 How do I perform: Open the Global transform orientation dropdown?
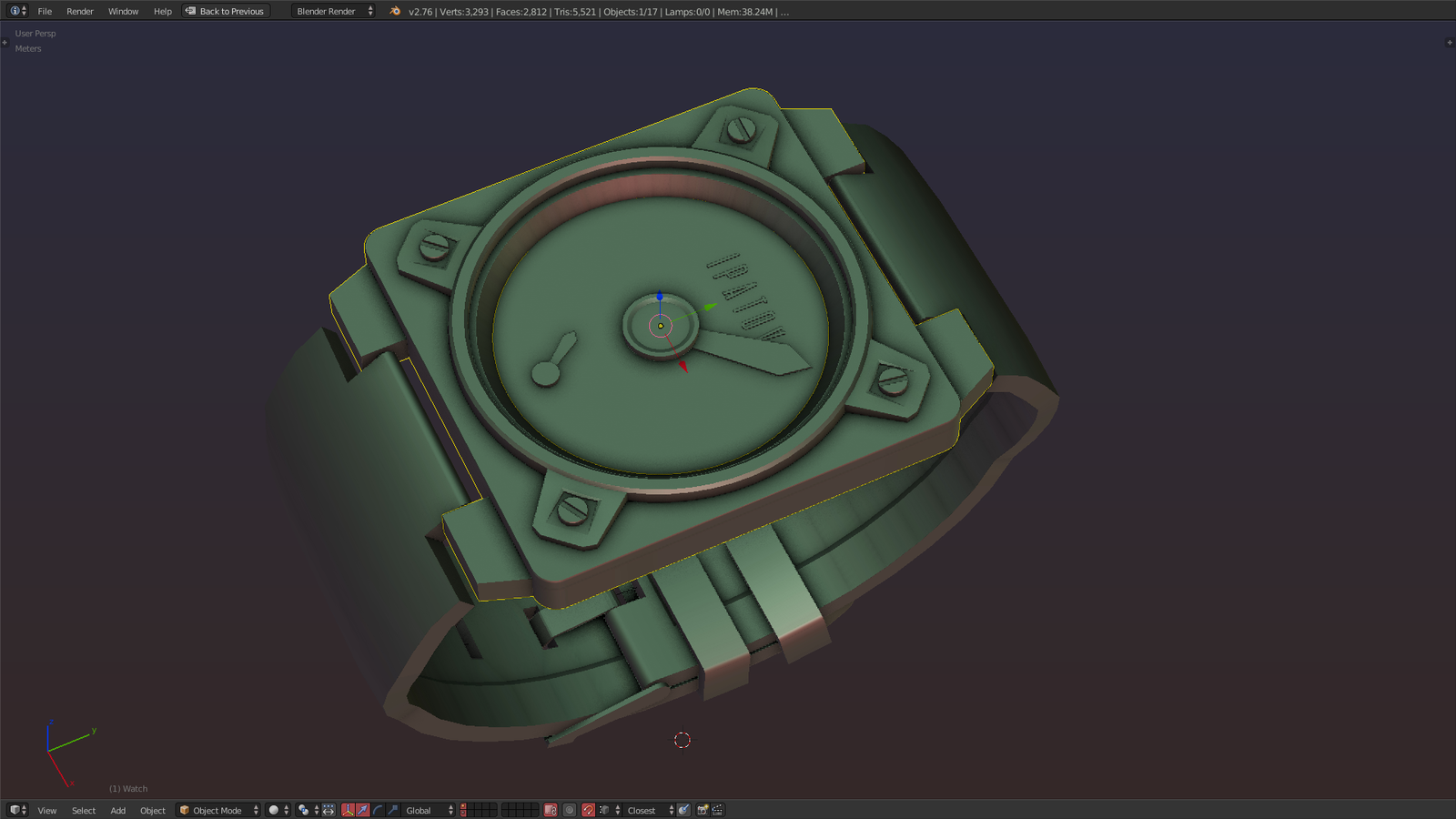click(x=429, y=810)
